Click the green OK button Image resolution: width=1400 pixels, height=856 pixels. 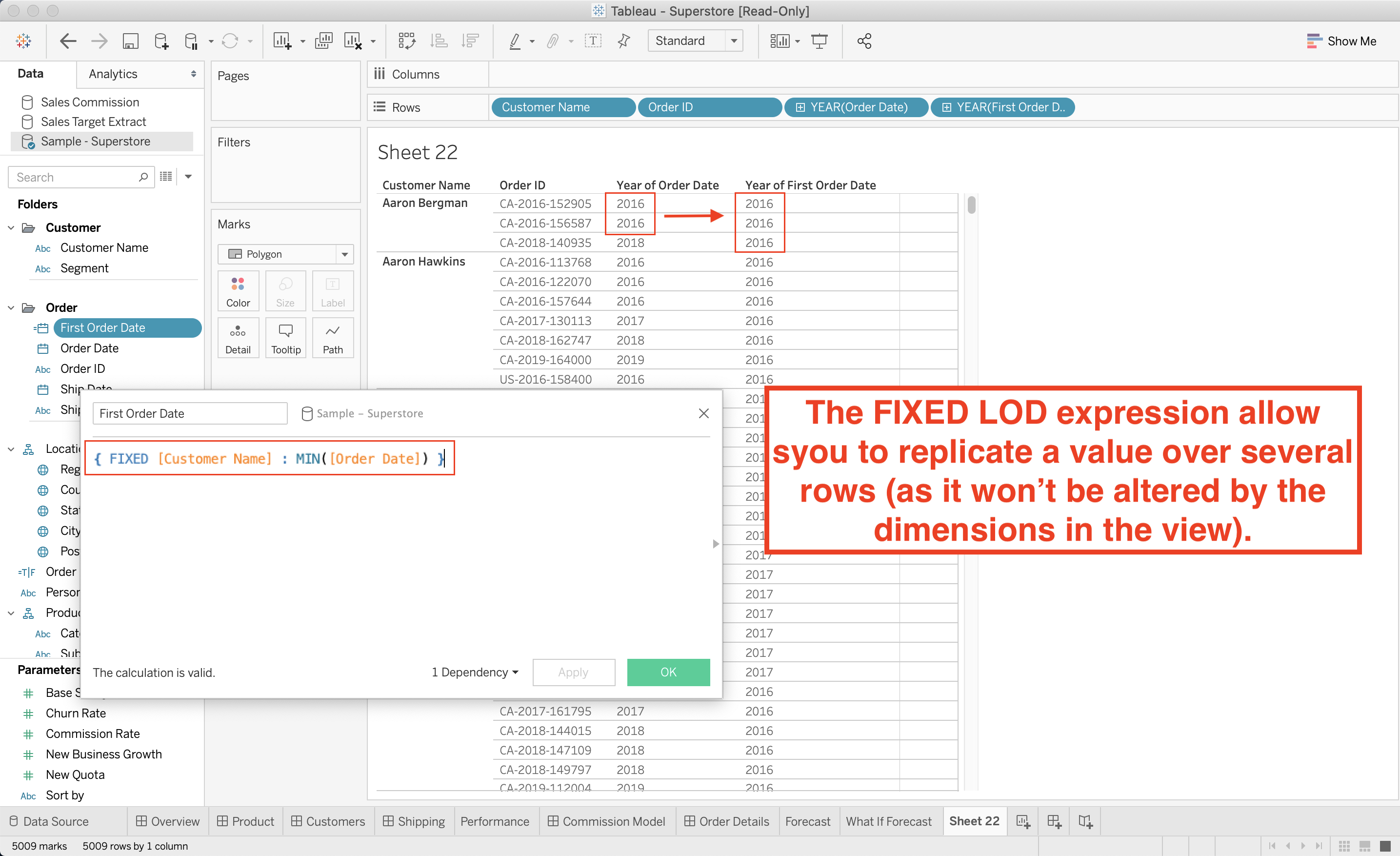tap(668, 673)
